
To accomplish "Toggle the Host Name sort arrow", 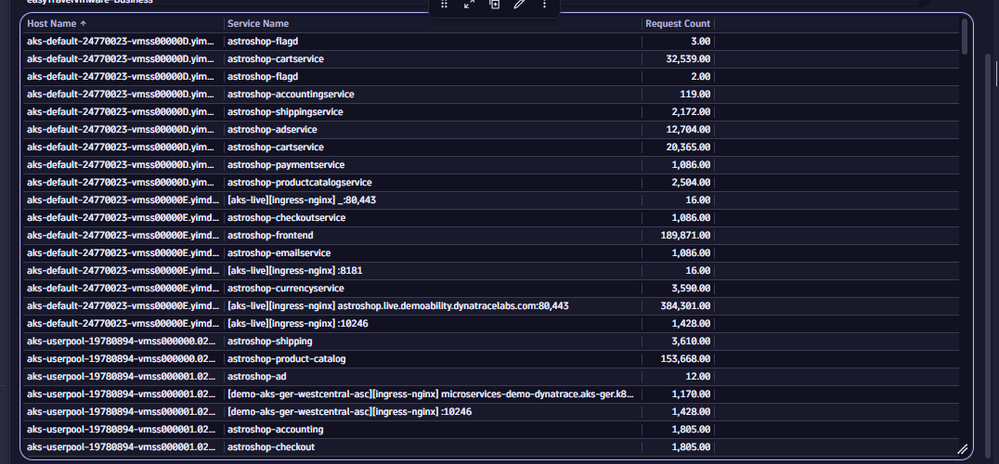I will tap(83, 24).
